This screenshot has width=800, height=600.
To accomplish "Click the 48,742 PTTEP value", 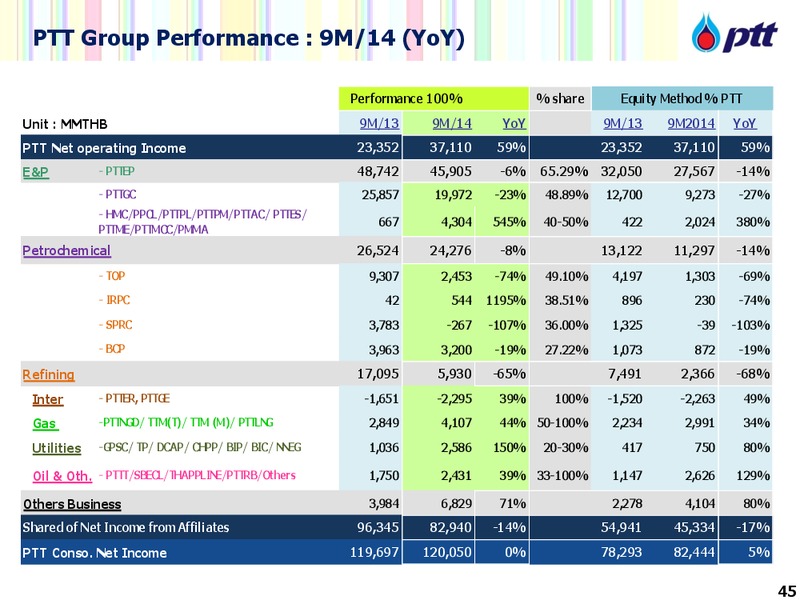I will tap(378, 171).
